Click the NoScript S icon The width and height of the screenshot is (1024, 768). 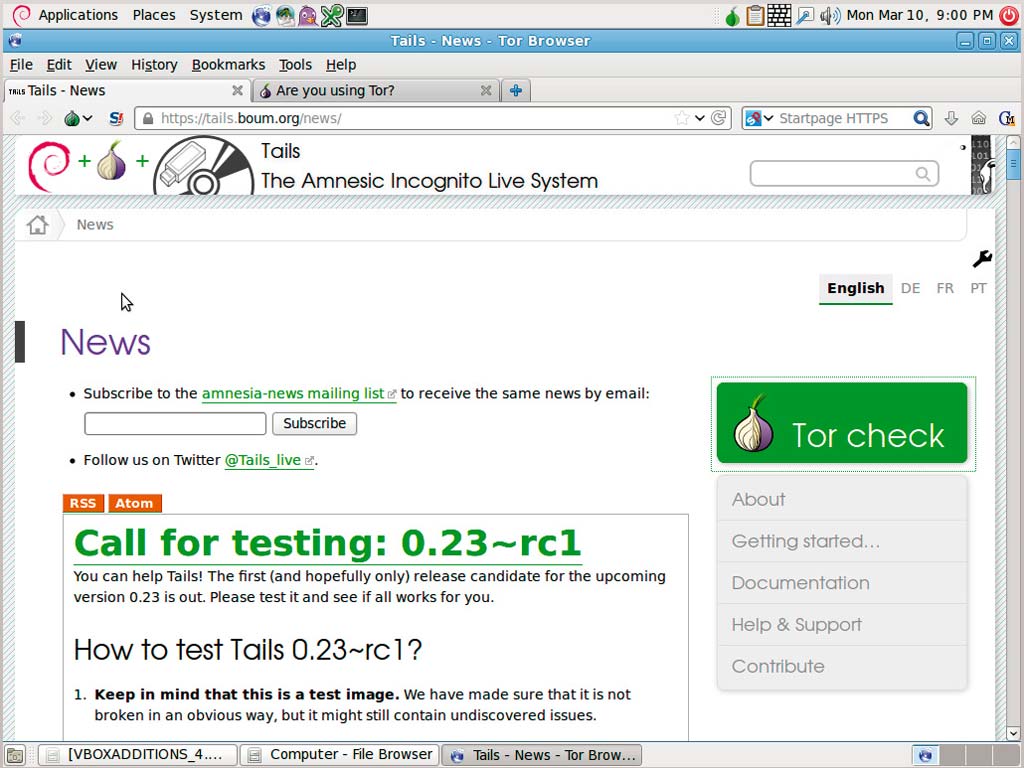click(x=116, y=118)
